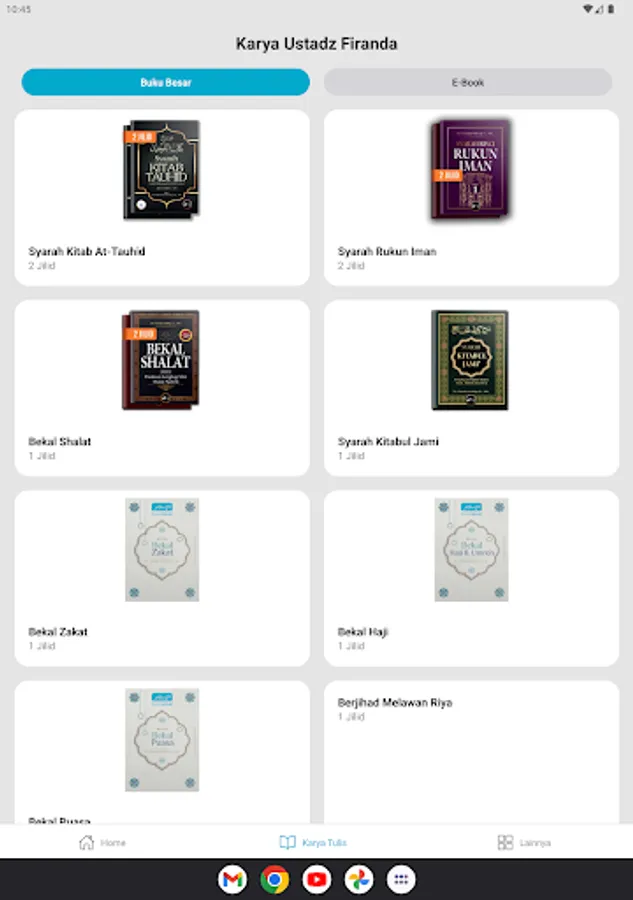Screen dimensions: 633x900
Task: Tap the Home icon in bottom navigation
Action: 87,842
